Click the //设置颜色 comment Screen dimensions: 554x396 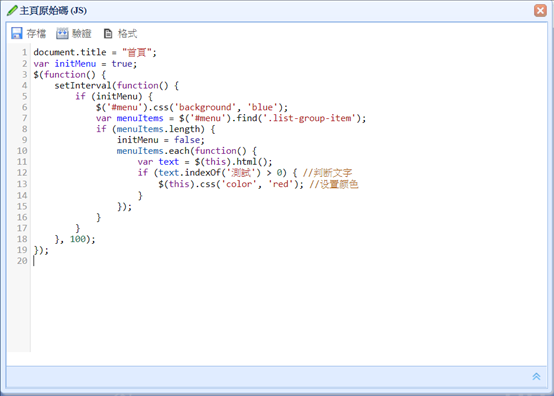coord(334,184)
